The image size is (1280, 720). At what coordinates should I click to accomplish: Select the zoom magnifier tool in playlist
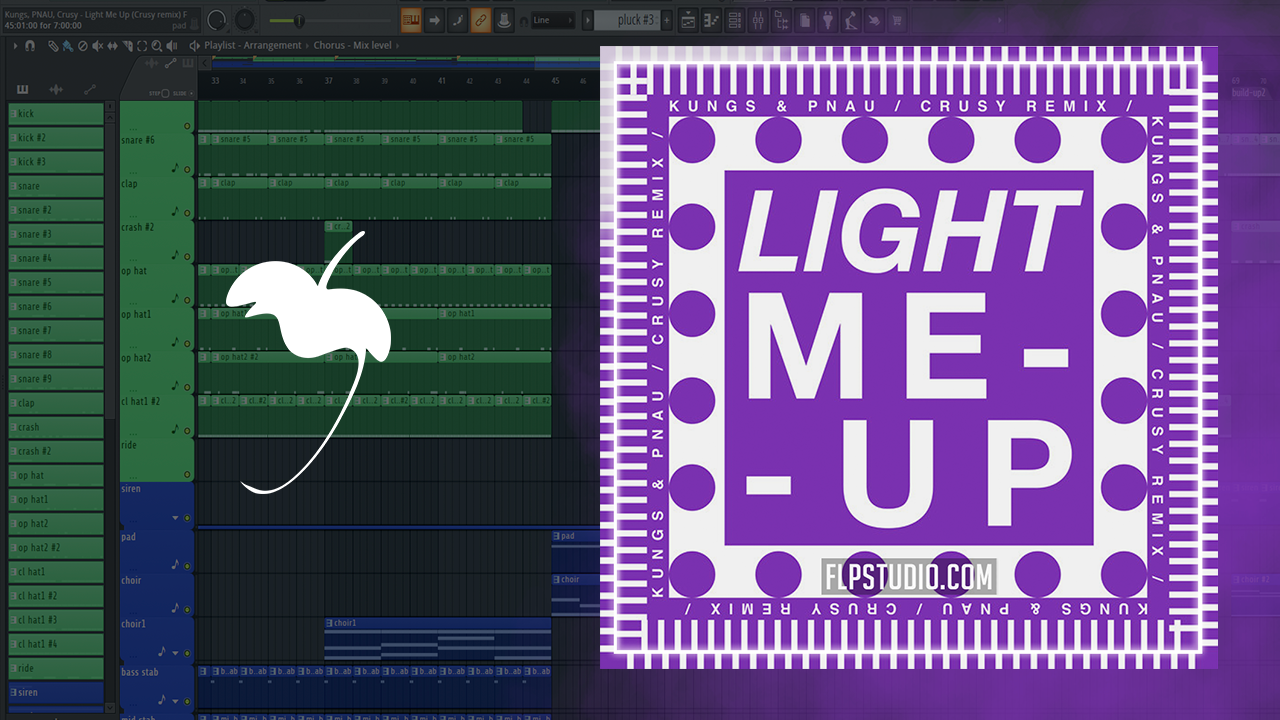point(158,46)
